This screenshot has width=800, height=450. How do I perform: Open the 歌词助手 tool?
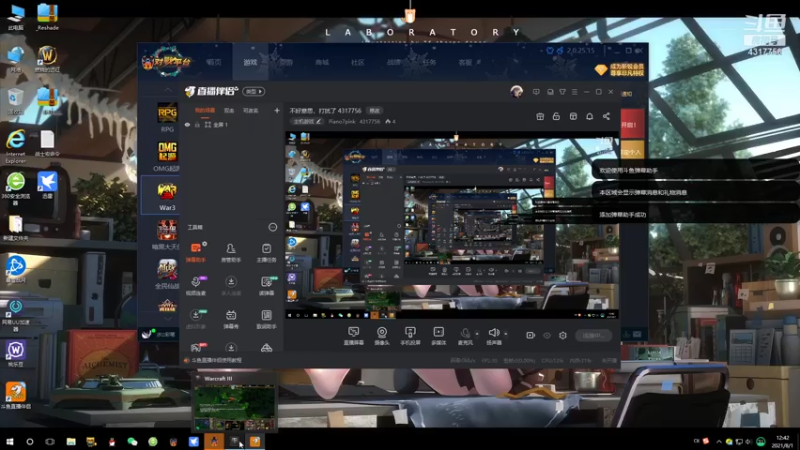[266, 319]
